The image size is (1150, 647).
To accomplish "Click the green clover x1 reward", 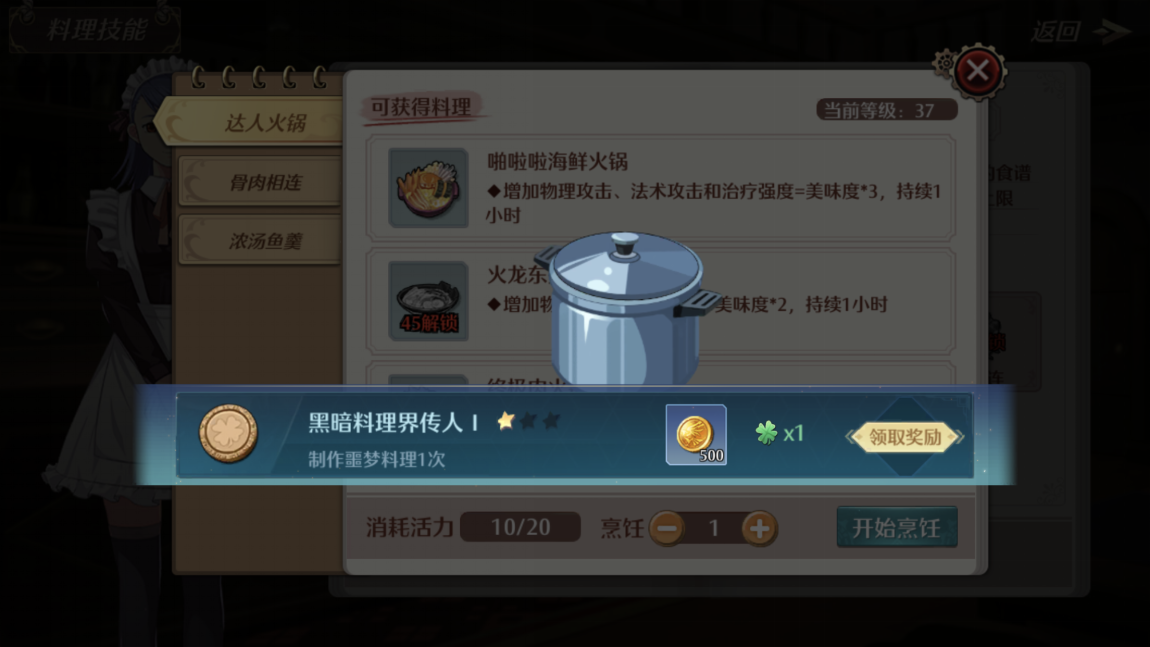I will 780,433.
